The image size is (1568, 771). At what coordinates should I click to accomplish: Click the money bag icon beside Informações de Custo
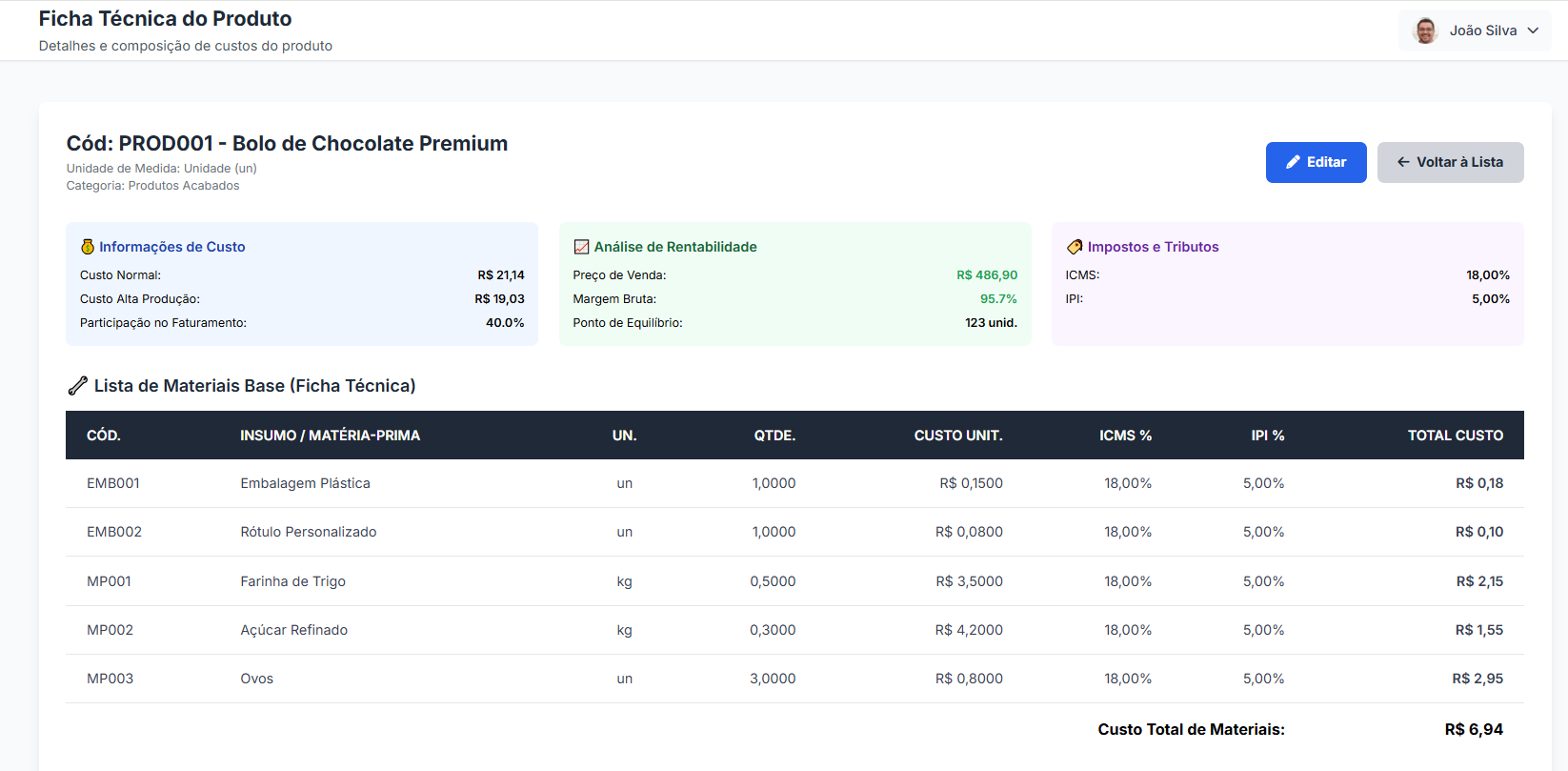pos(88,247)
